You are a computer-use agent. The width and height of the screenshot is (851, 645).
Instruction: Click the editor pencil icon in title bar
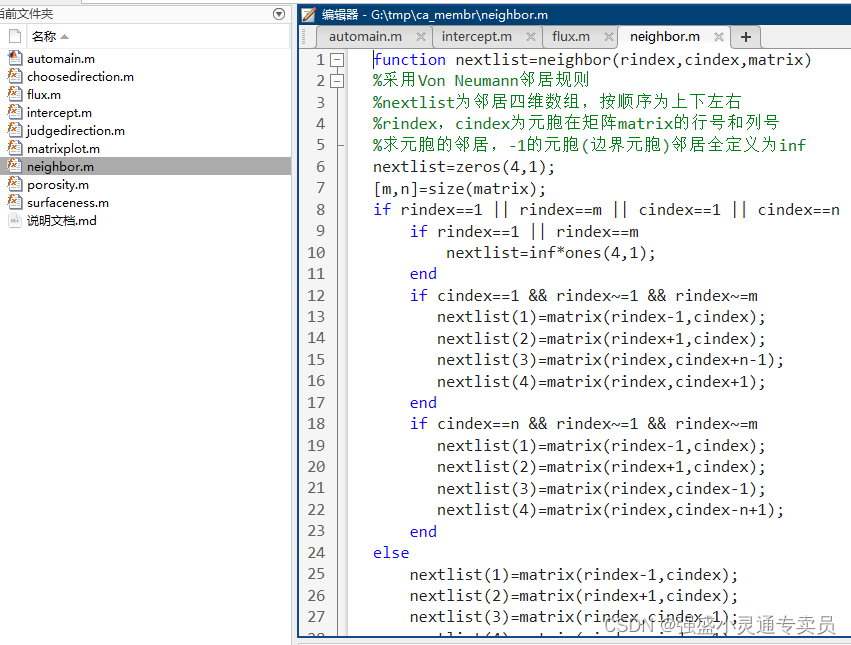coord(308,14)
